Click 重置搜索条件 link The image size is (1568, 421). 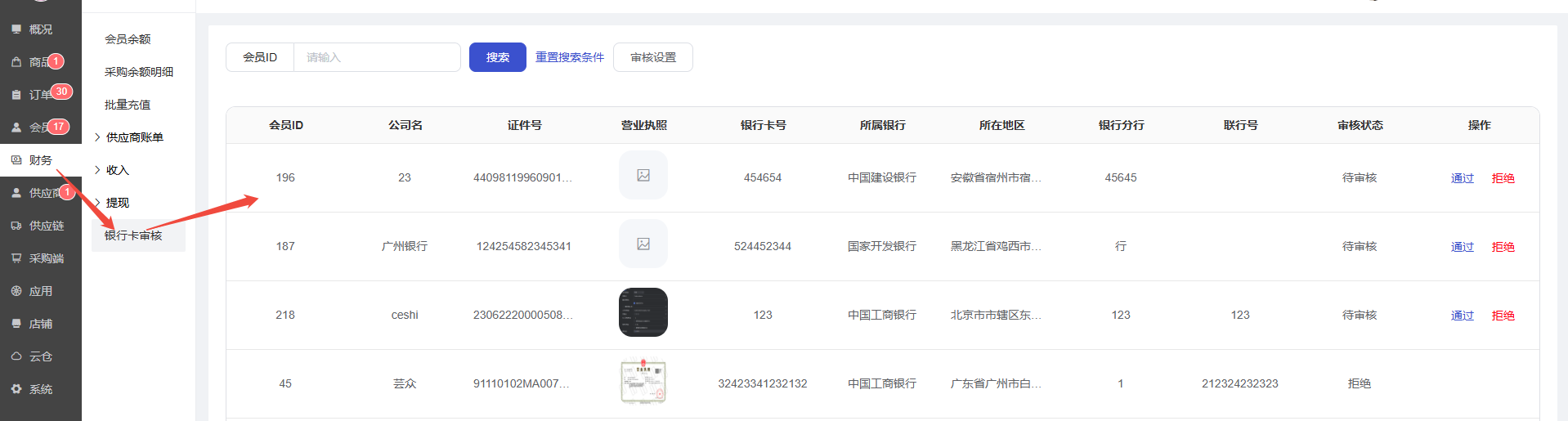coord(570,57)
